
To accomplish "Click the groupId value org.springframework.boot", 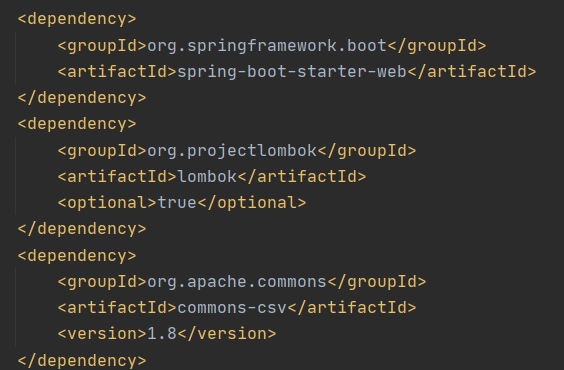I will pyautogui.click(x=267, y=46).
